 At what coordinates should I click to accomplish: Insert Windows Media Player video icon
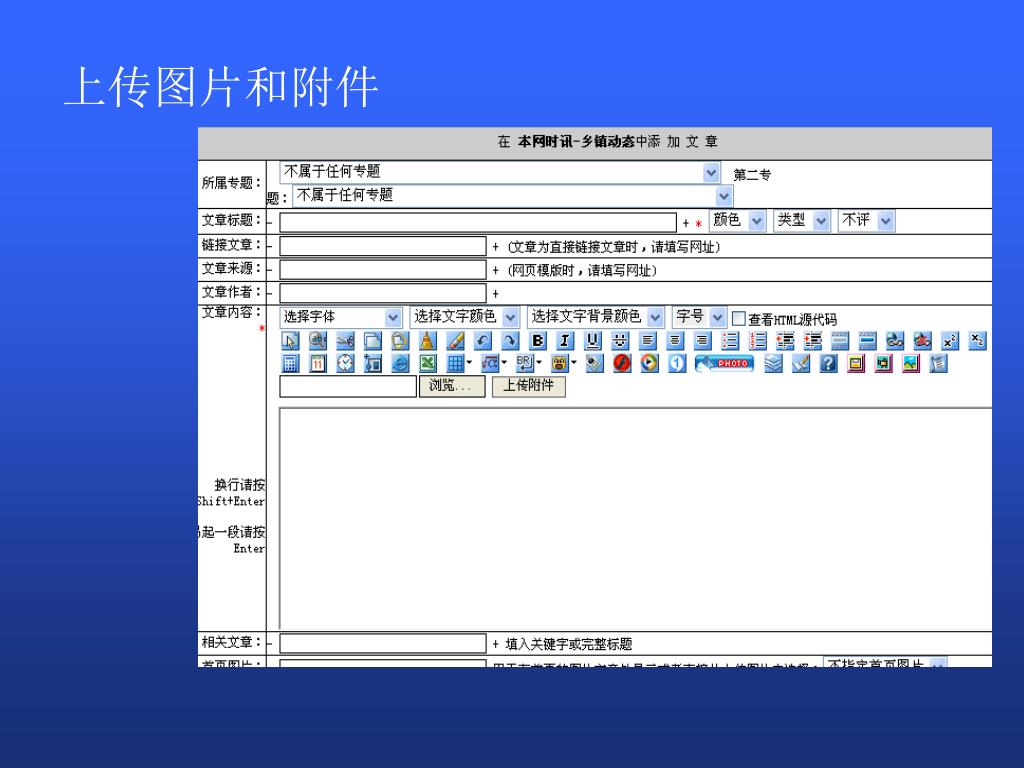click(x=649, y=363)
